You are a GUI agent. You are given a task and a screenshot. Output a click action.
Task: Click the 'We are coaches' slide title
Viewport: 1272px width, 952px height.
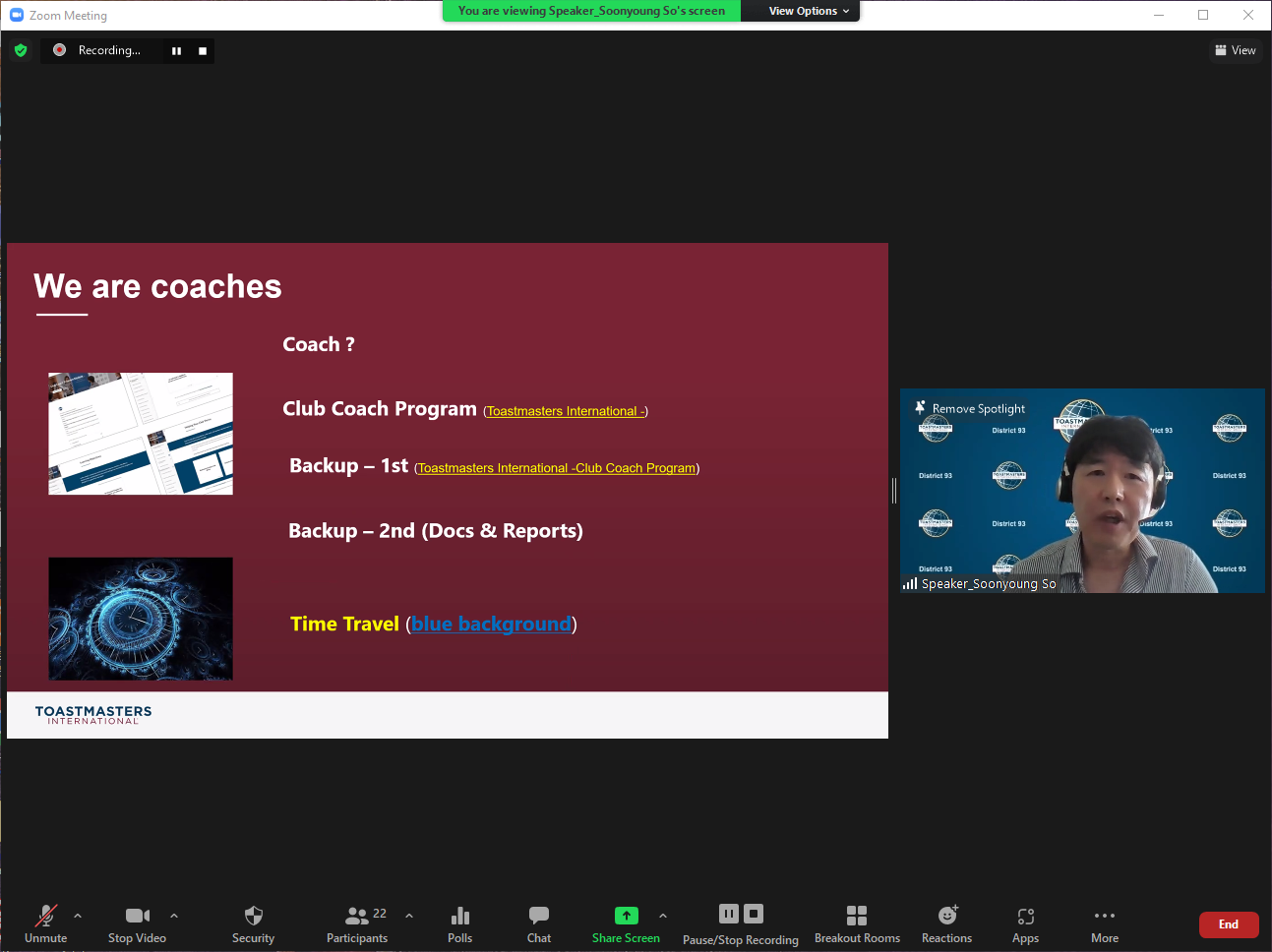(157, 286)
